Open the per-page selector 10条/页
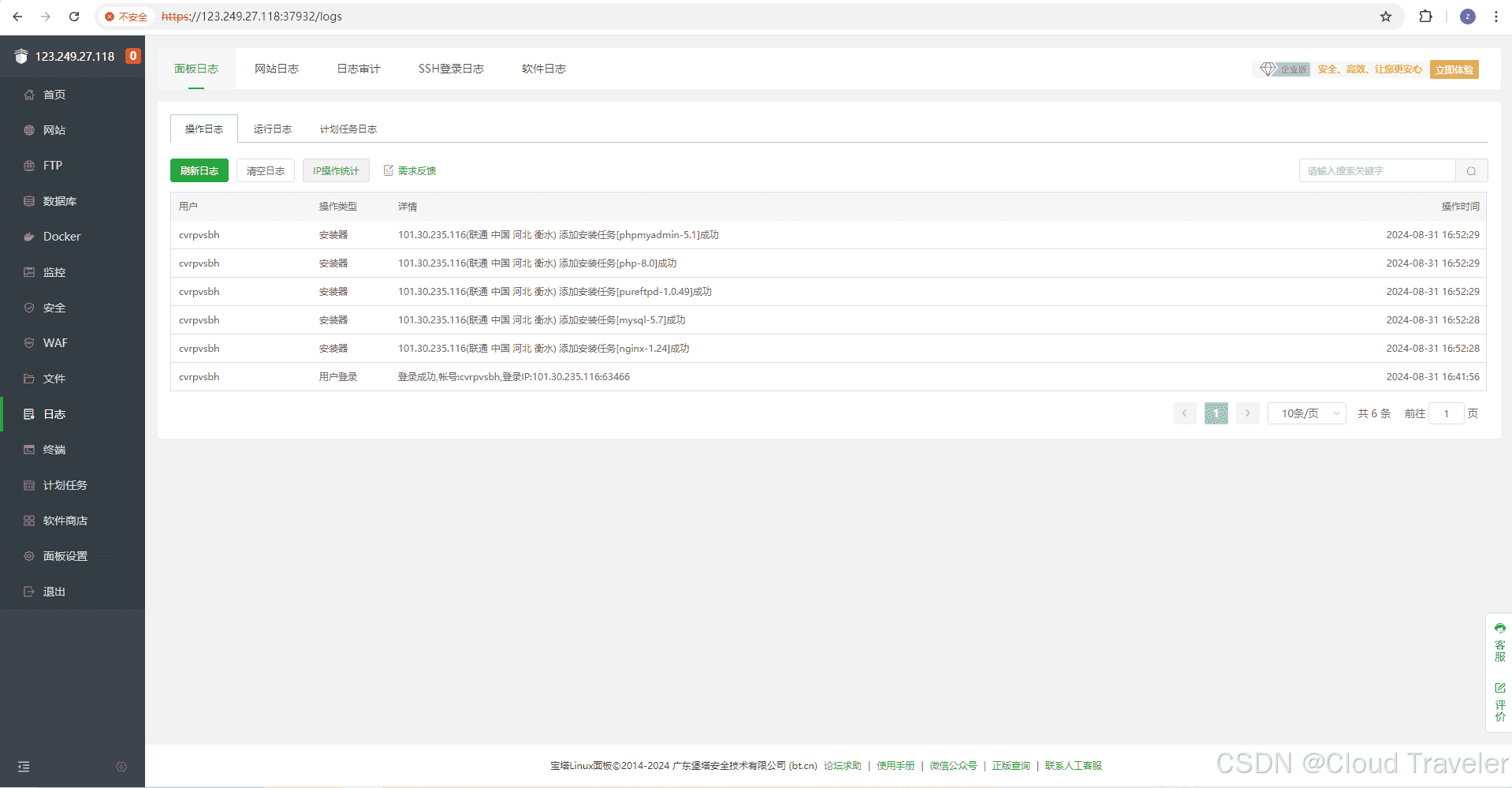Screen dimensions: 1512x788 click(1305, 413)
